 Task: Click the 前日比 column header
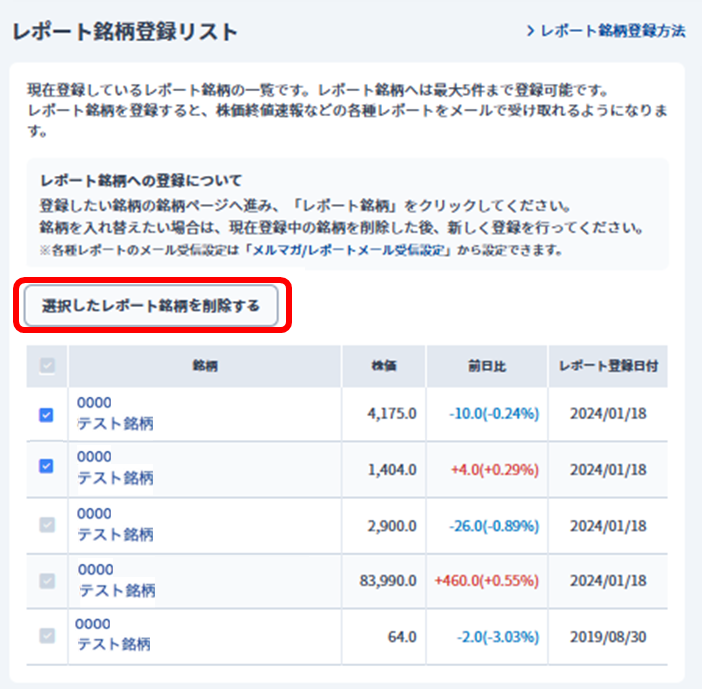tap(487, 367)
